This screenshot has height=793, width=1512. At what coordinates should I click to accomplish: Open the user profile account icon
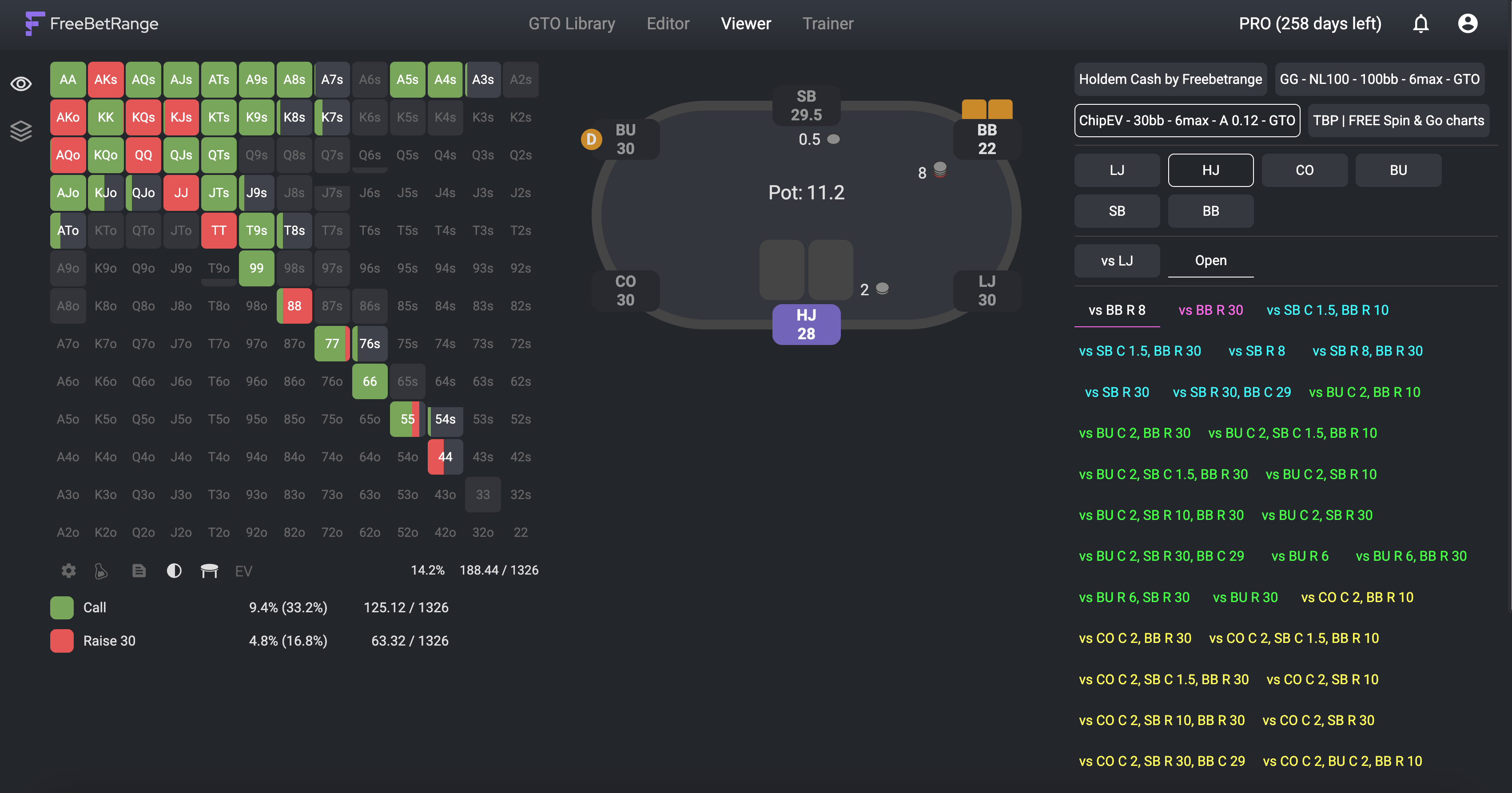click(x=1468, y=24)
